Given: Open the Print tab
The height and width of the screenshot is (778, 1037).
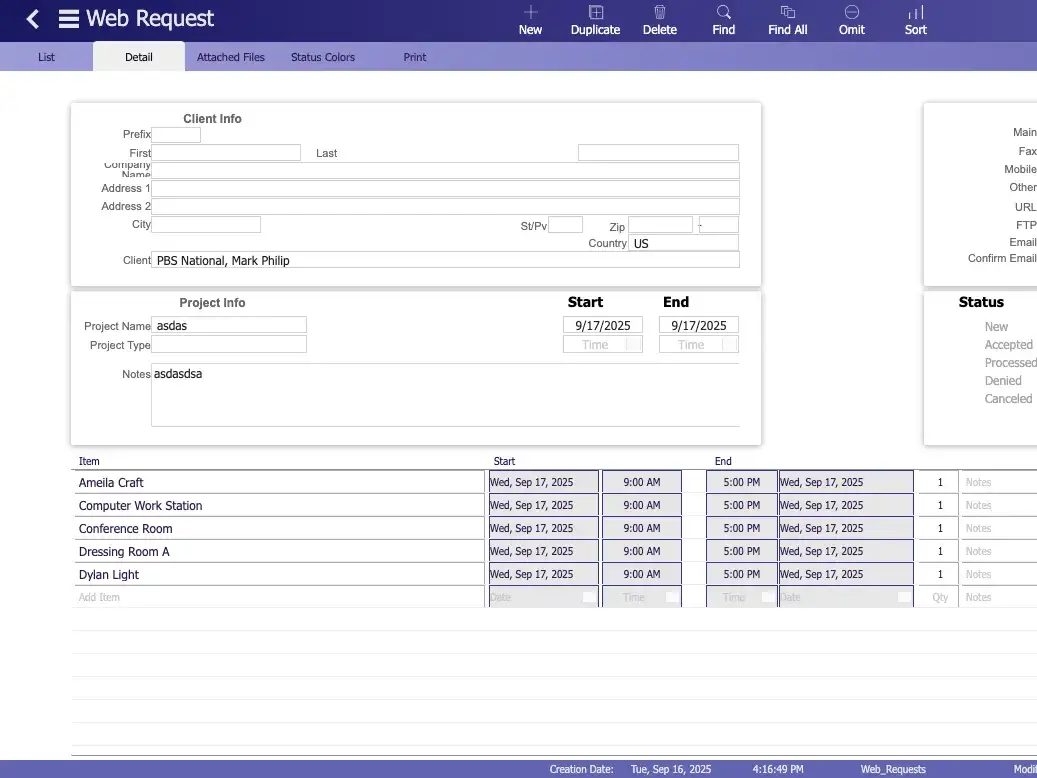Looking at the screenshot, I should [415, 57].
